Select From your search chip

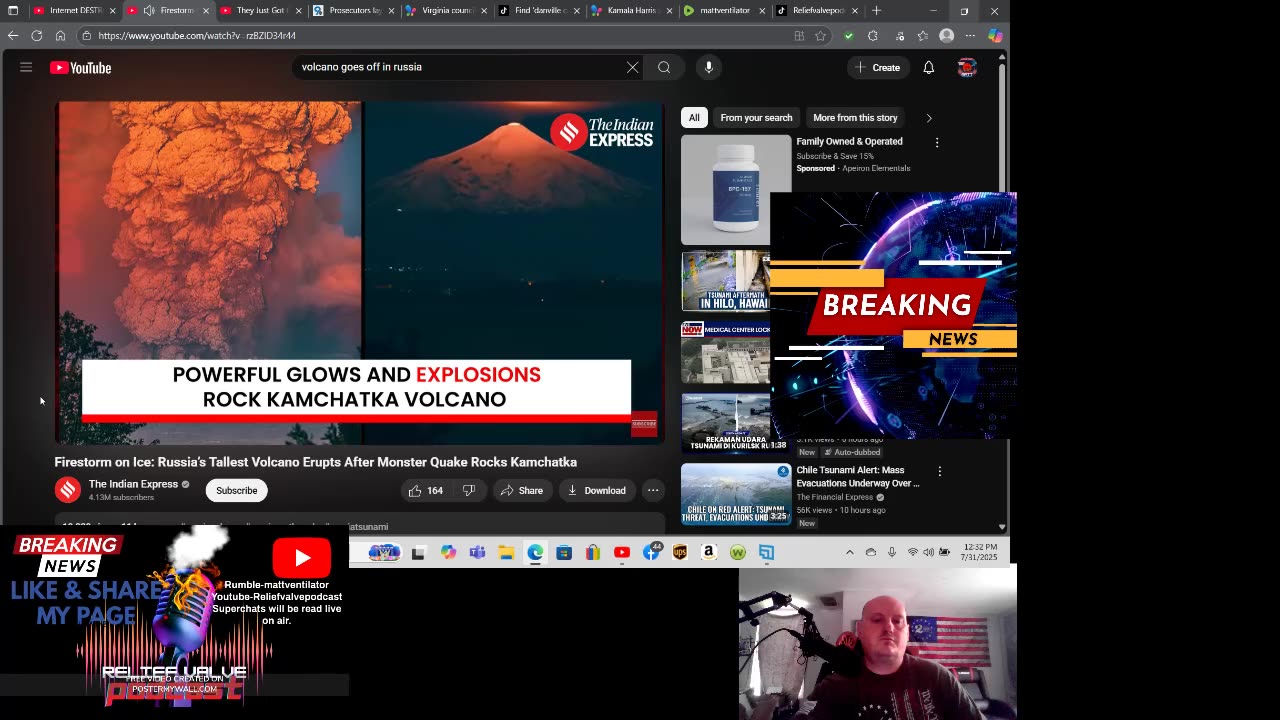(x=756, y=117)
